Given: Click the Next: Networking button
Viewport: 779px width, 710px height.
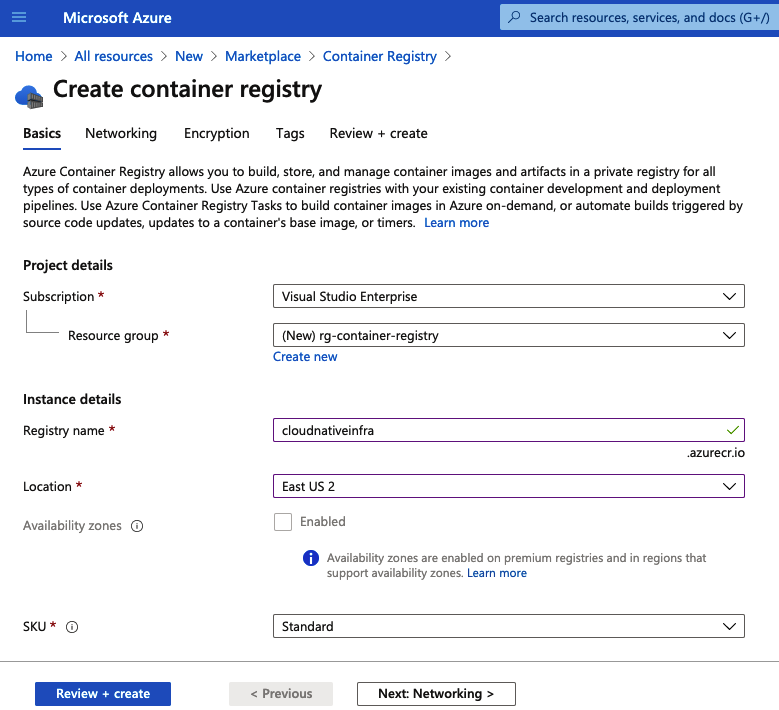Looking at the screenshot, I should coord(436,694).
